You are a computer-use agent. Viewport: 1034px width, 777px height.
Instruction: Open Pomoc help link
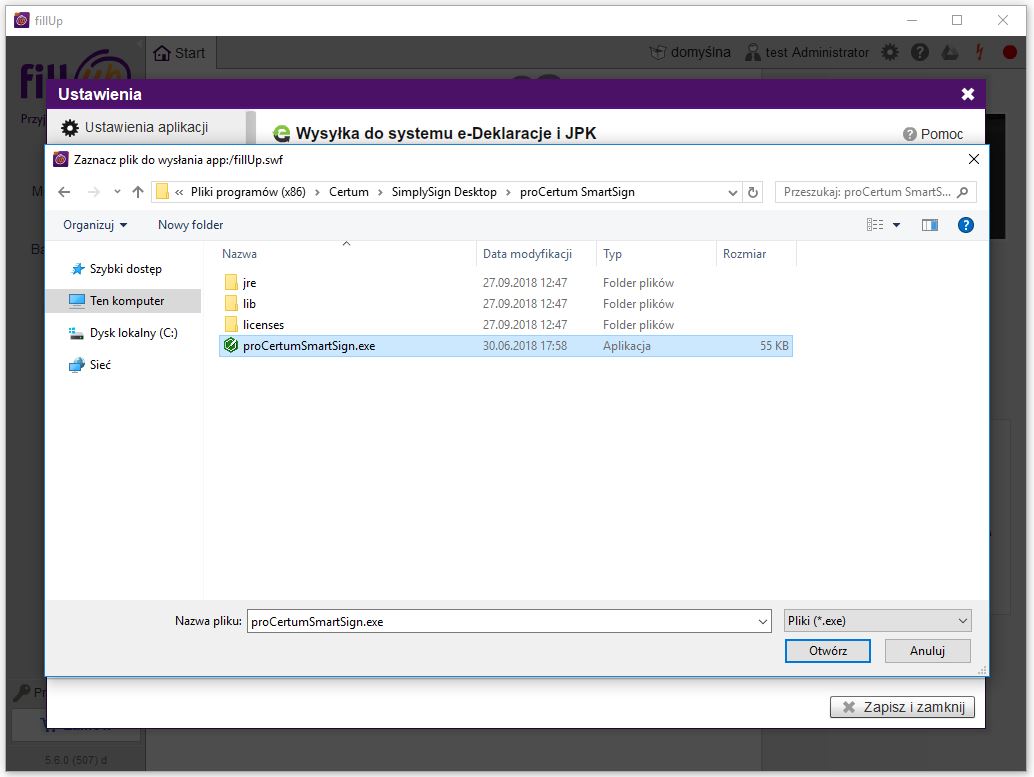[932, 134]
